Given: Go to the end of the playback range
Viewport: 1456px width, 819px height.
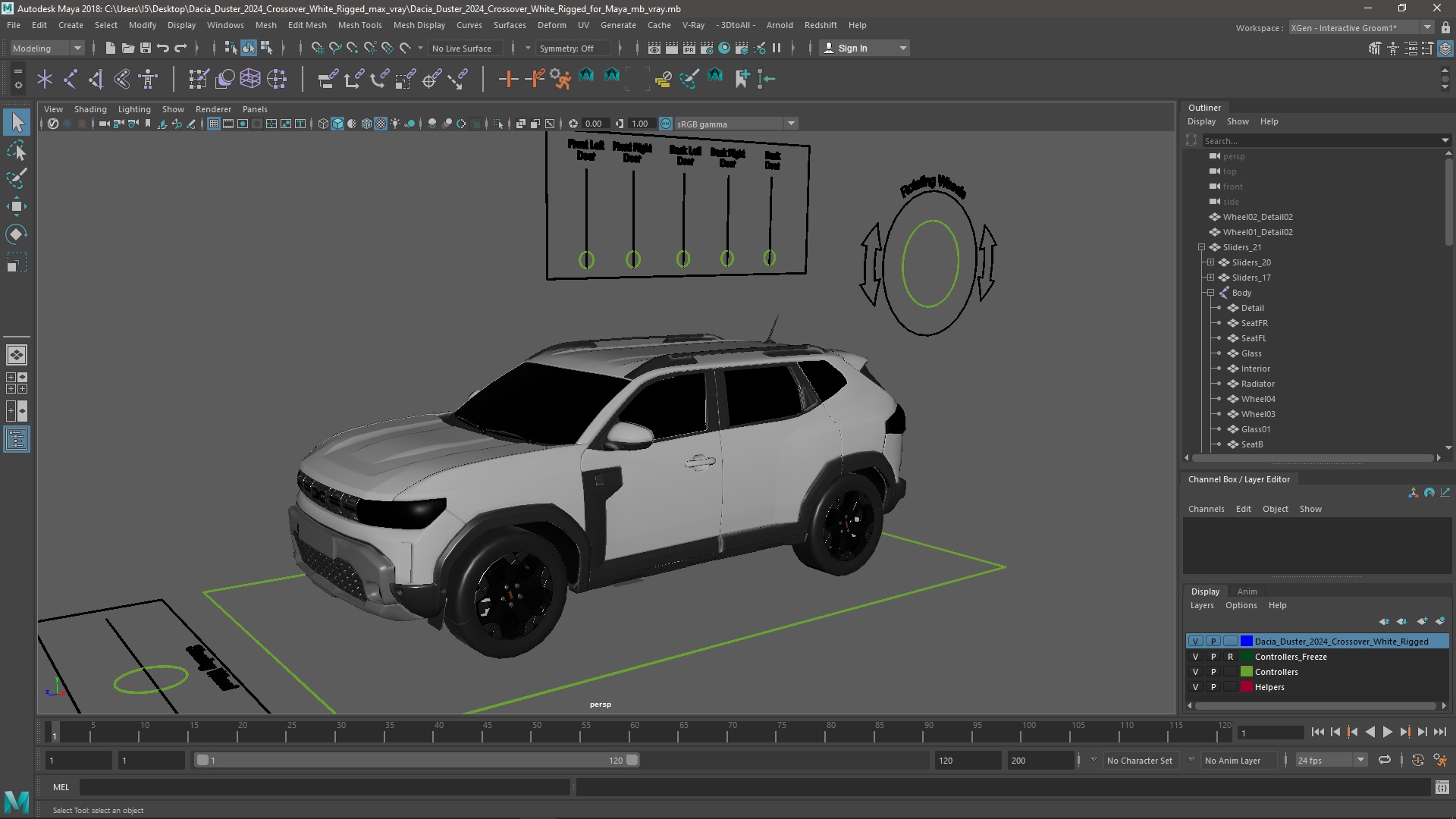Looking at the screenshot, I should (x=1440, y=732).
